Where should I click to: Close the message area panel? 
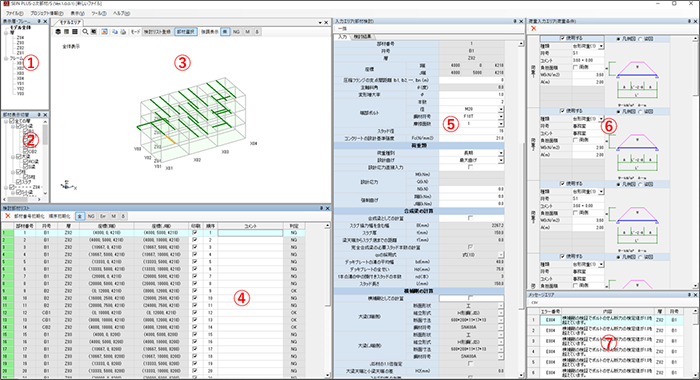point(695,295)
